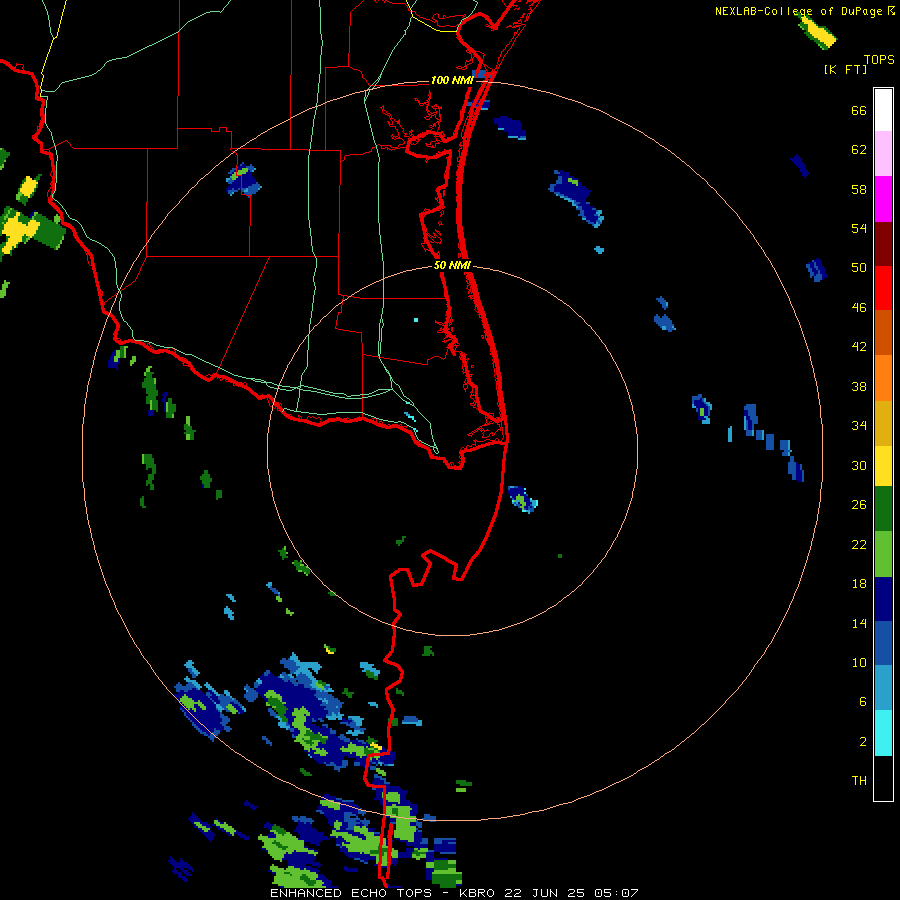The image size is (900, 900).
Task: Click the ENHANCED ECHO TOPS KBRO caption
Action: [x=454, y=893]
